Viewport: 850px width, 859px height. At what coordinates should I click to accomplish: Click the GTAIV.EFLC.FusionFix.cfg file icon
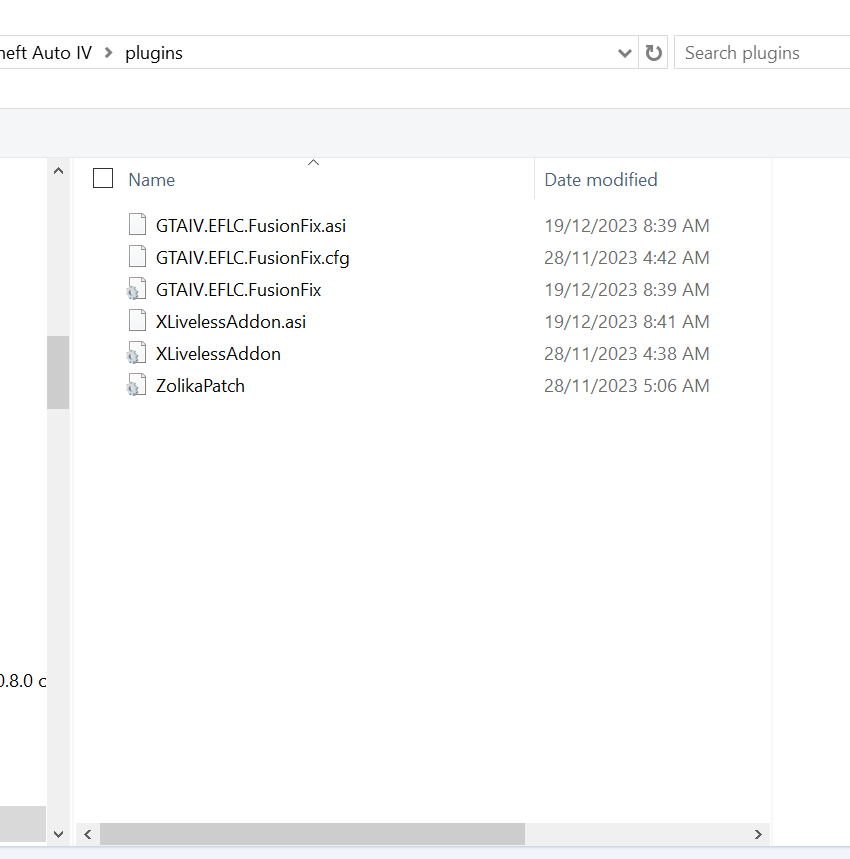(137, 256)
